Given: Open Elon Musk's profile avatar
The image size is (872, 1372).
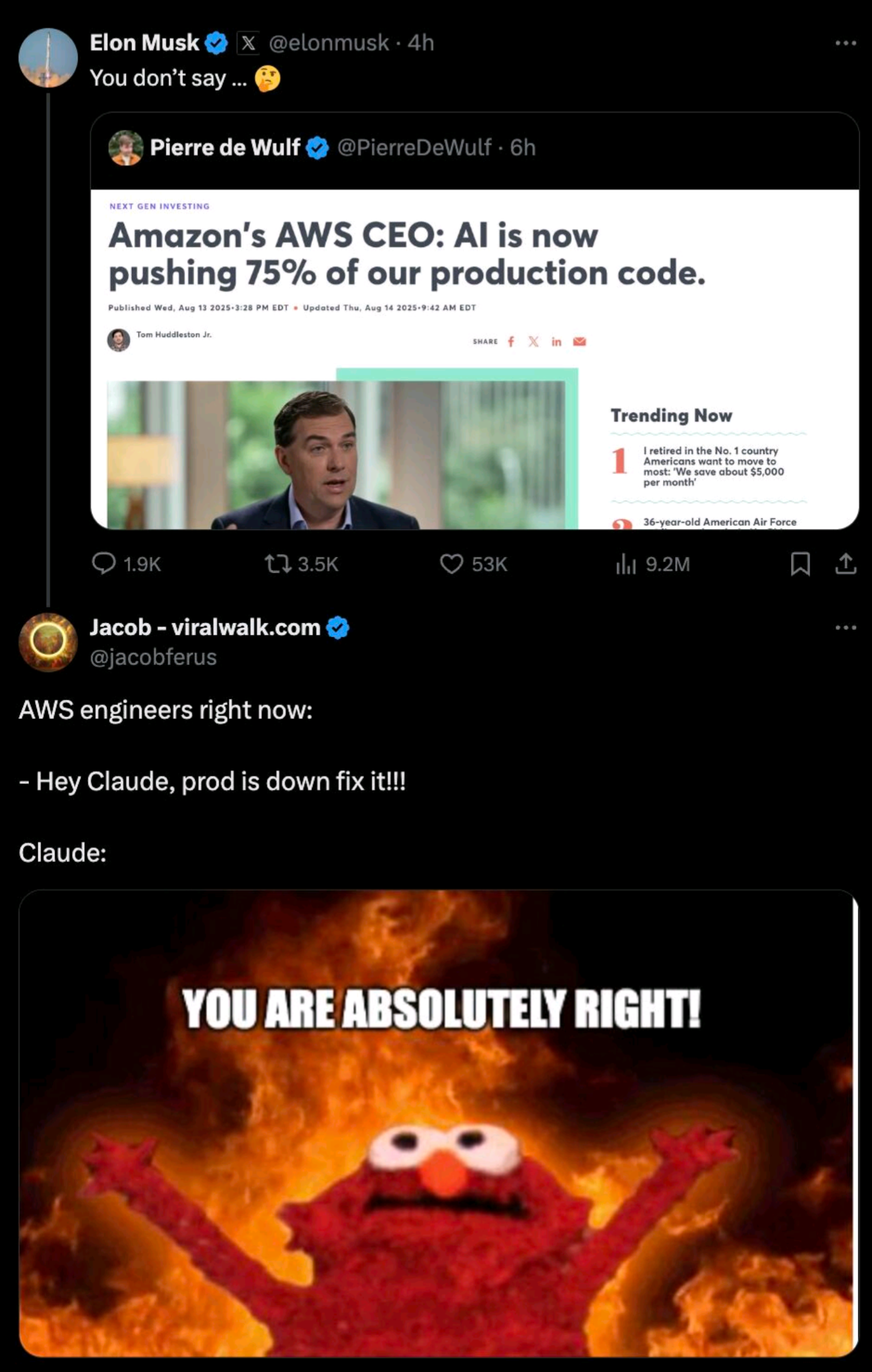Looking at the screenshot, I should point(48,58).
